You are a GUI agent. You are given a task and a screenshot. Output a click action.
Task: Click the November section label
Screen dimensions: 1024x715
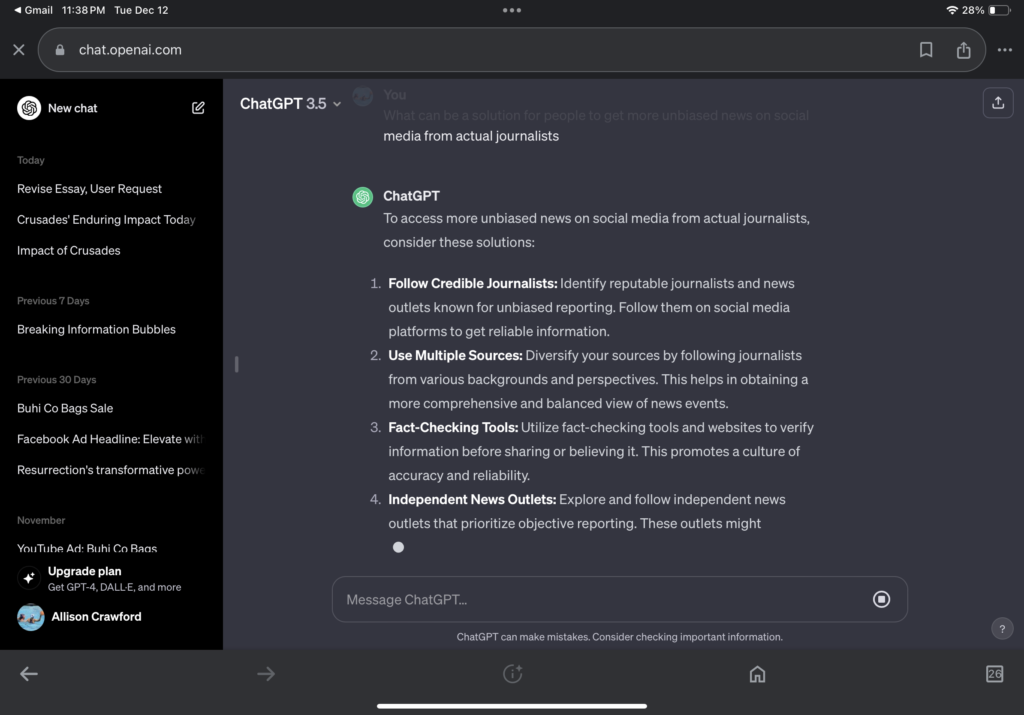pyautogui.click(x=41, y=520)
